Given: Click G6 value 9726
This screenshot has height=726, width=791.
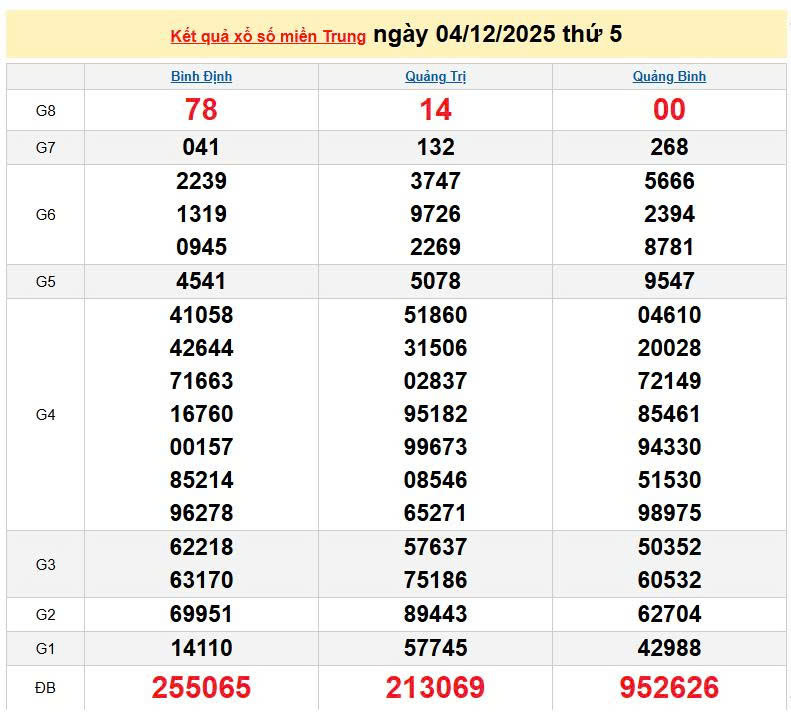Looking at the screenshot, I should click(435, 214).
